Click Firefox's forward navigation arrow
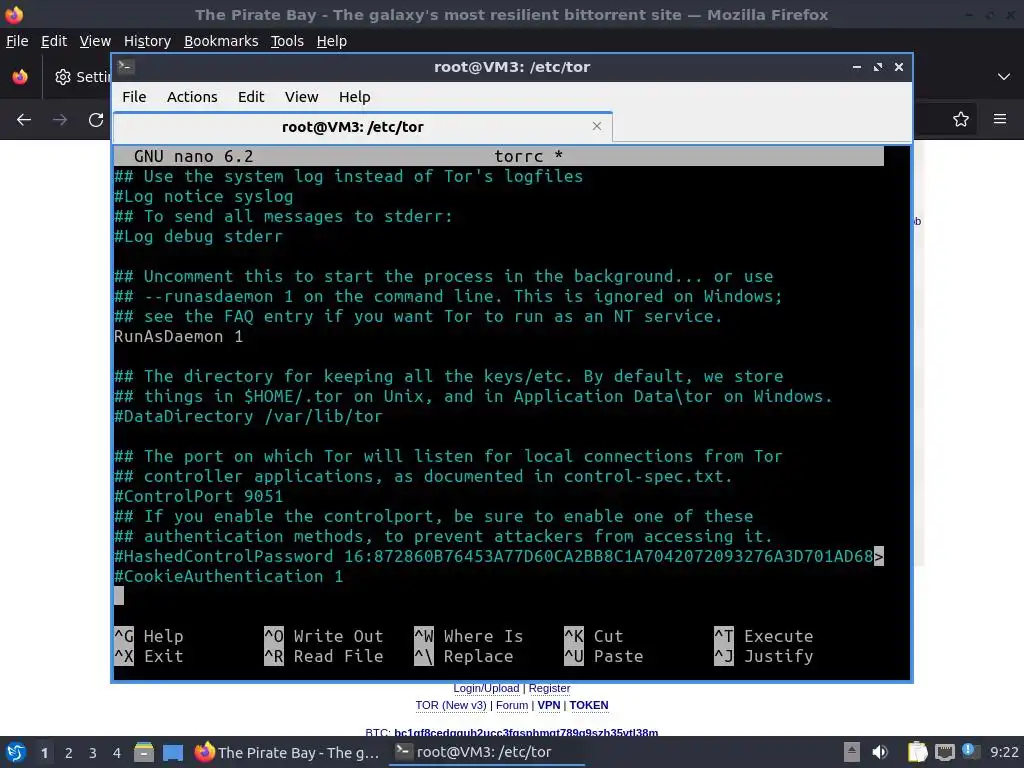Image resolution: width=1024 pixels, height=768 pixels. point(59,120)
